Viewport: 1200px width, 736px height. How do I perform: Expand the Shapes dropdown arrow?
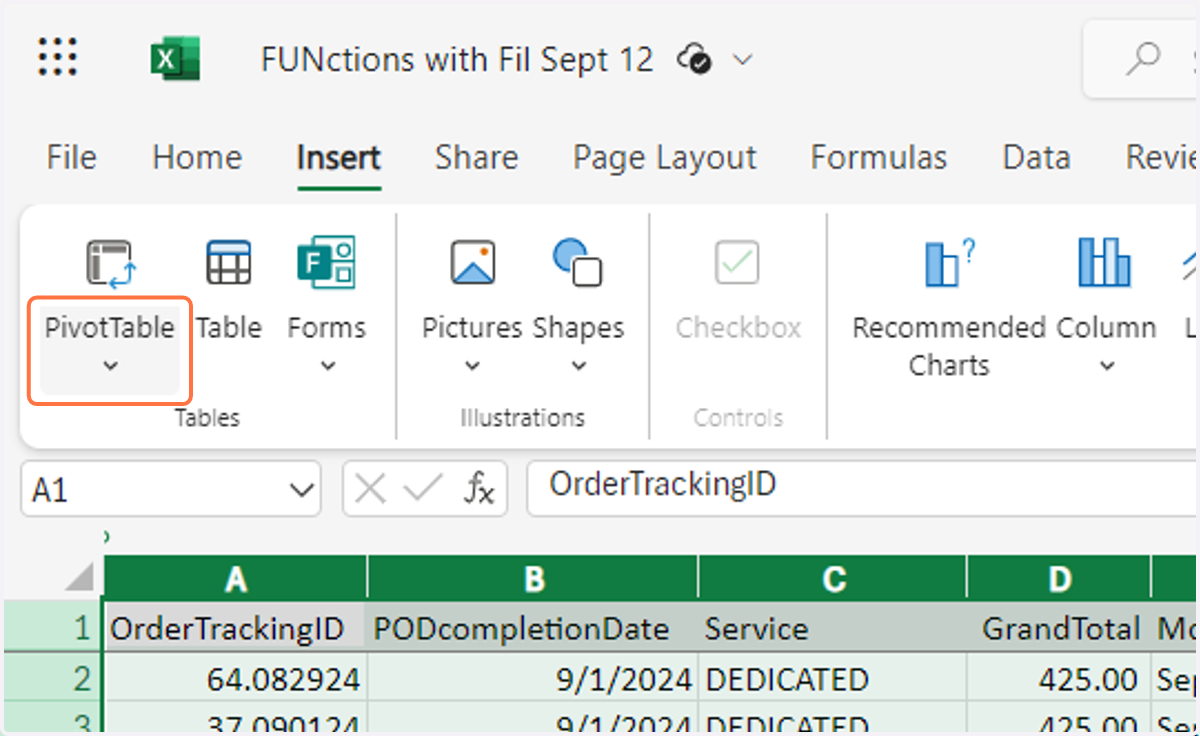(578, 366)
